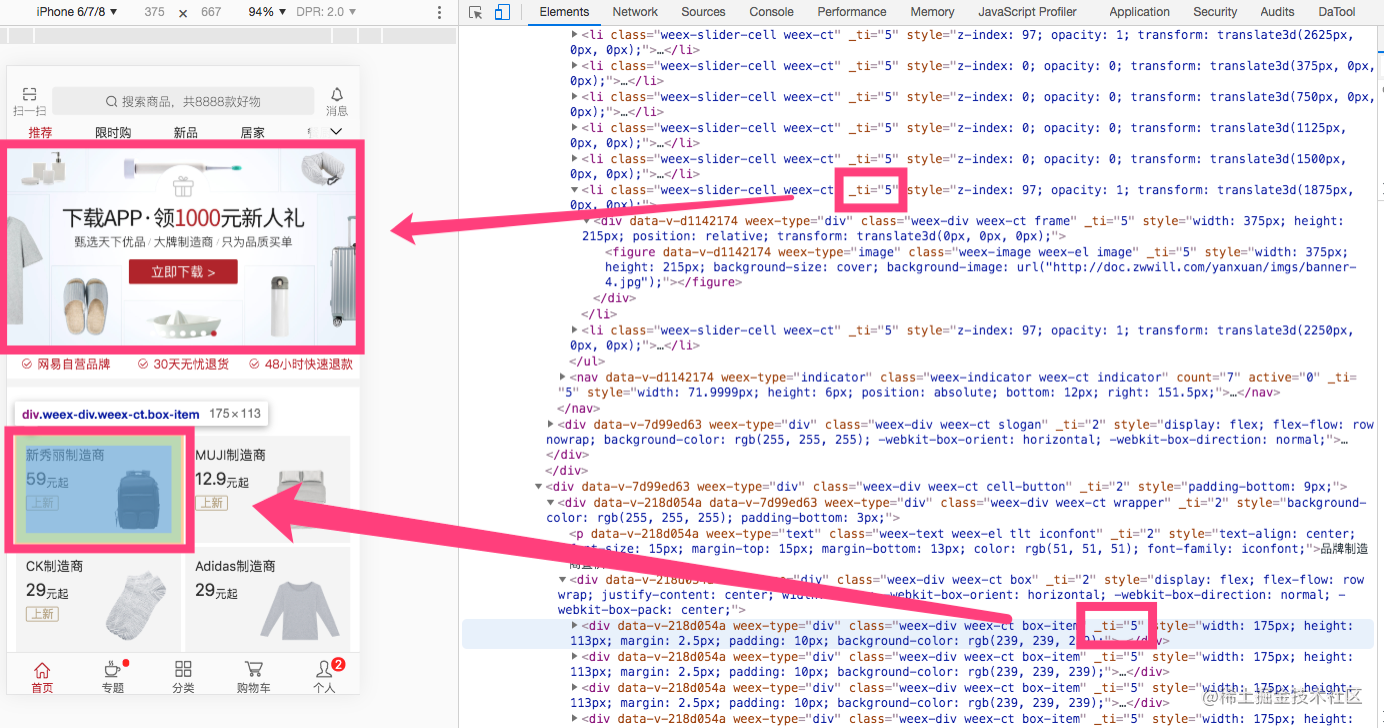Viewport: 1384px width, 728px height.
Task: Open the Adidas制造商 product card
Action: 268,600
